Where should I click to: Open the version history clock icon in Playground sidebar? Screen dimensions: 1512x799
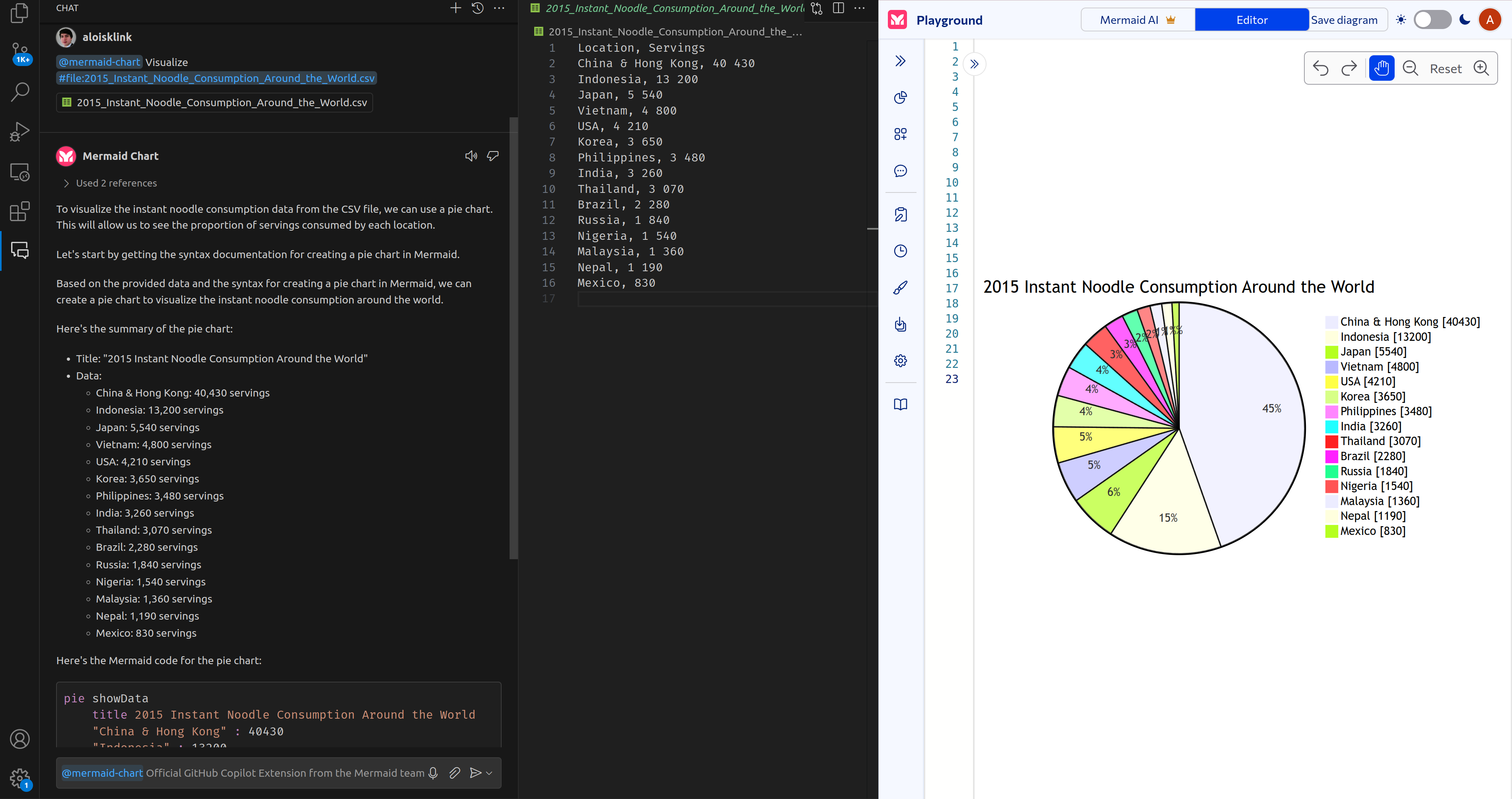[x=900, y=251]
